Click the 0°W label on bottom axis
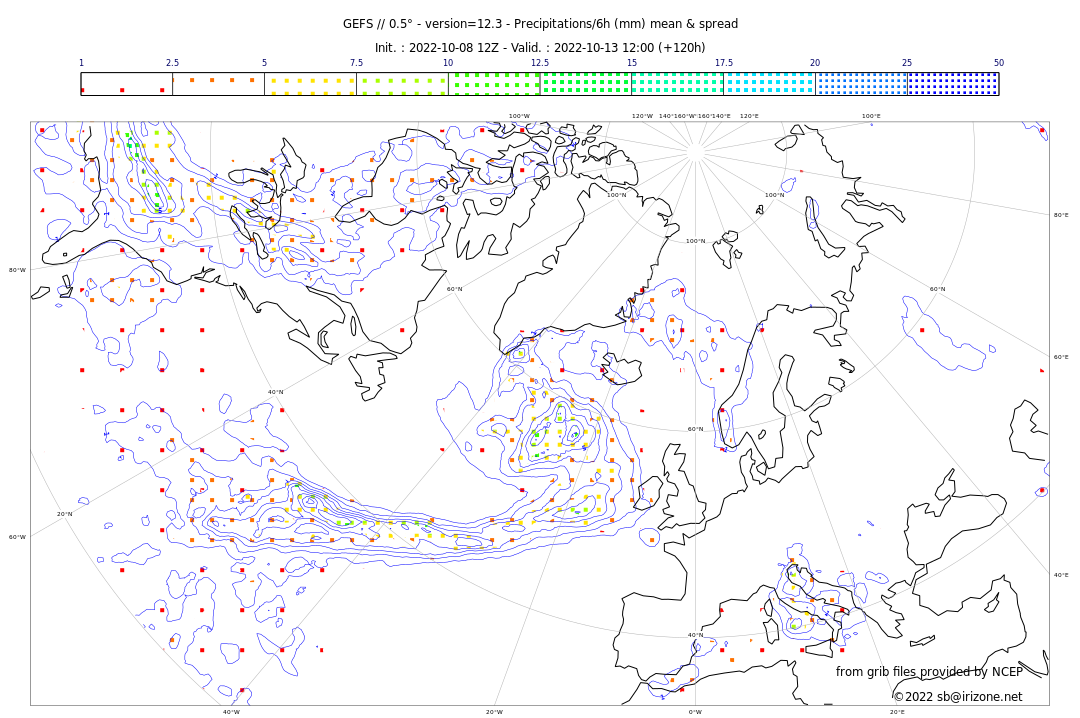 pos(696,712)
